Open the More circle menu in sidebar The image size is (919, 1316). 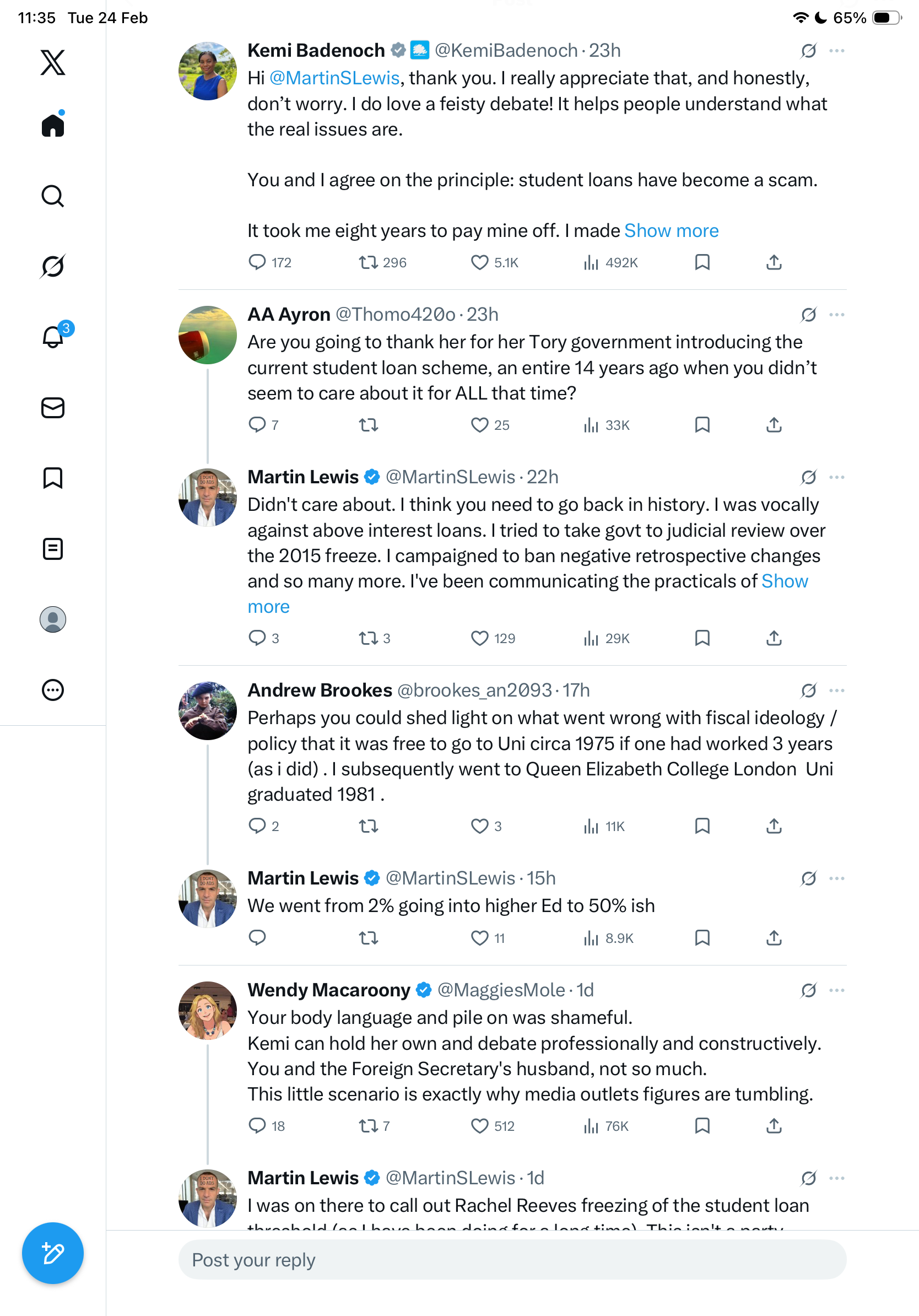click(53, 690)
